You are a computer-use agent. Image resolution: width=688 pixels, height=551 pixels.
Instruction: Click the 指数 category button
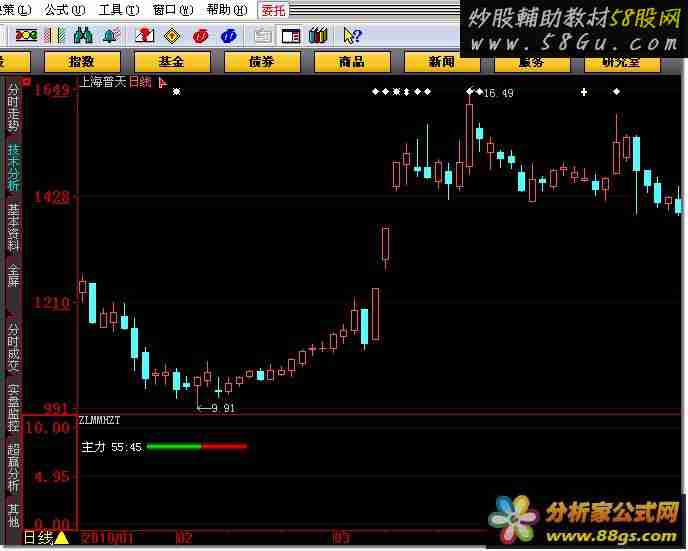pos(82,61)
